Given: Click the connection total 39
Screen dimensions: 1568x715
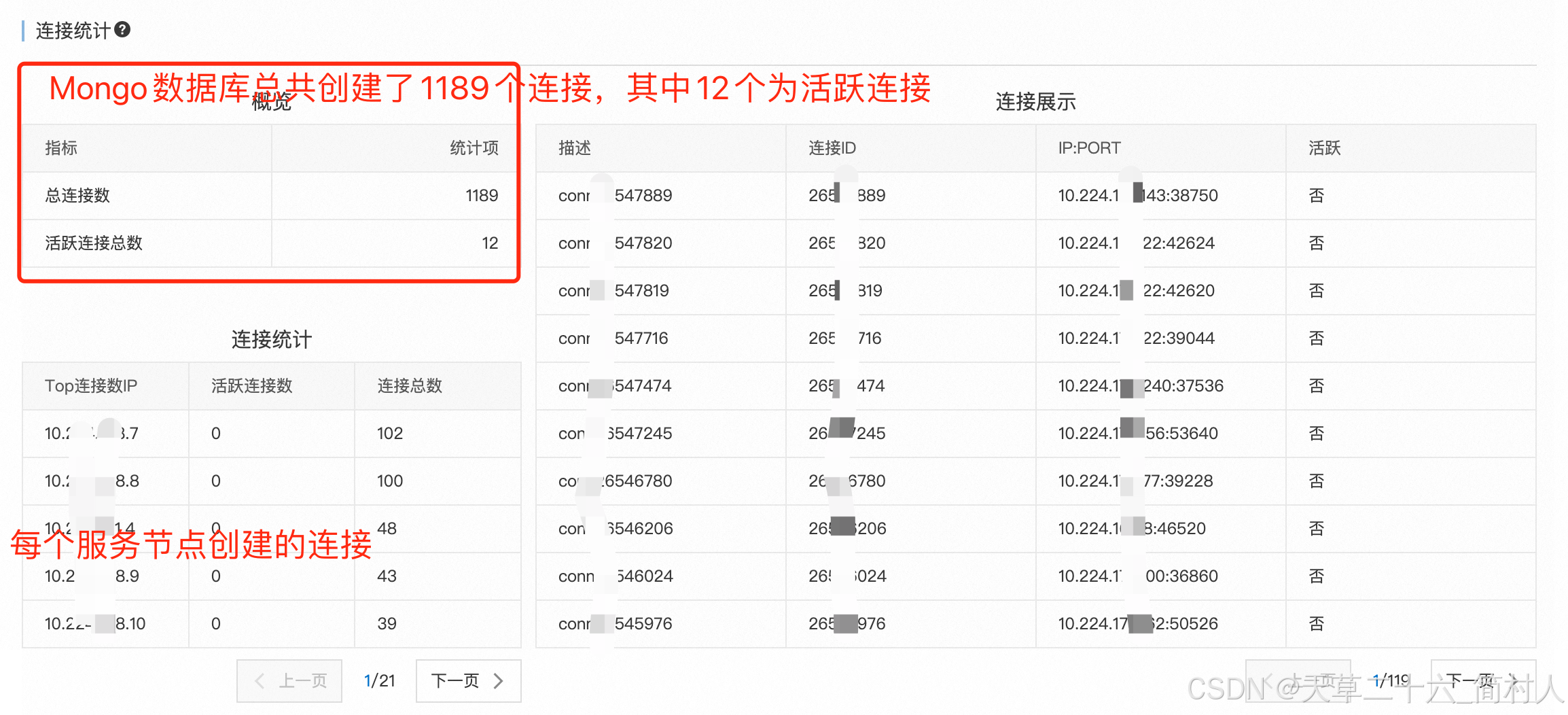Looking at the screenshot, I should point(387,624).
